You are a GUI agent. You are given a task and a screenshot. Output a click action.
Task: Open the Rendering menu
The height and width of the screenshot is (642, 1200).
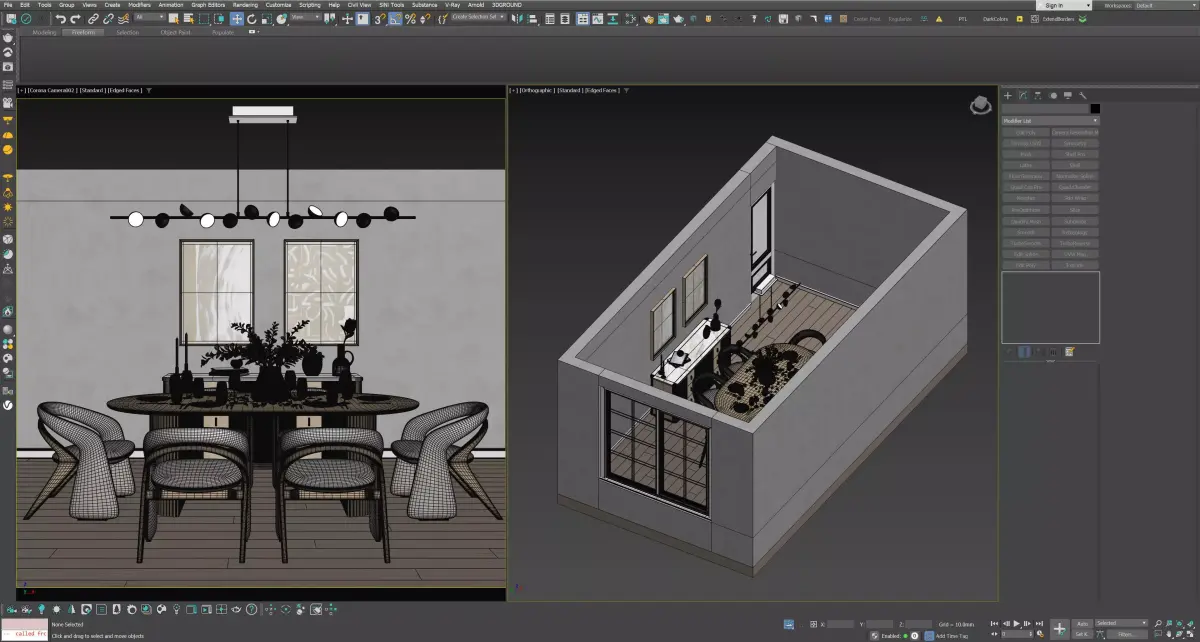pos(245,5)
